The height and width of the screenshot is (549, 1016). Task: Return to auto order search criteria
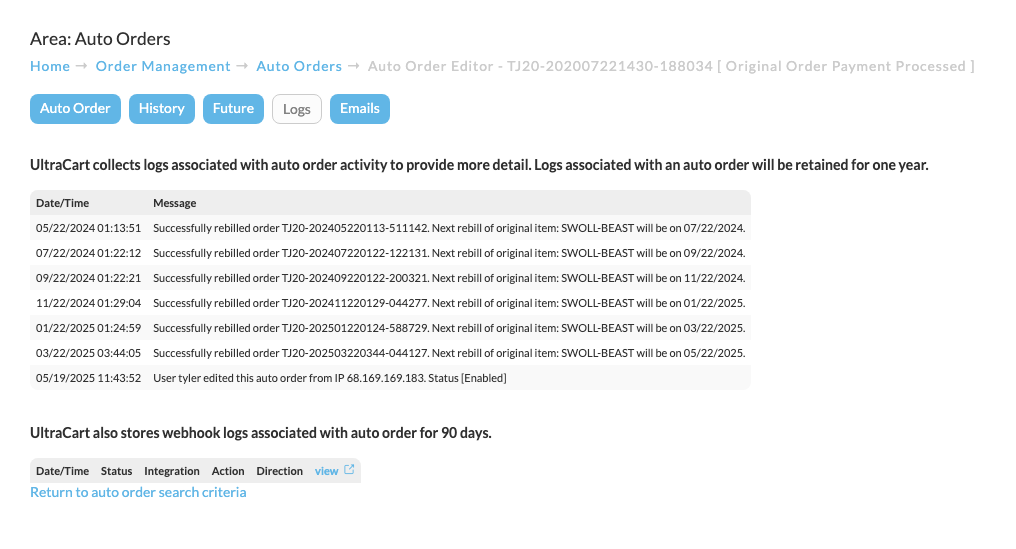click(138, 492)
